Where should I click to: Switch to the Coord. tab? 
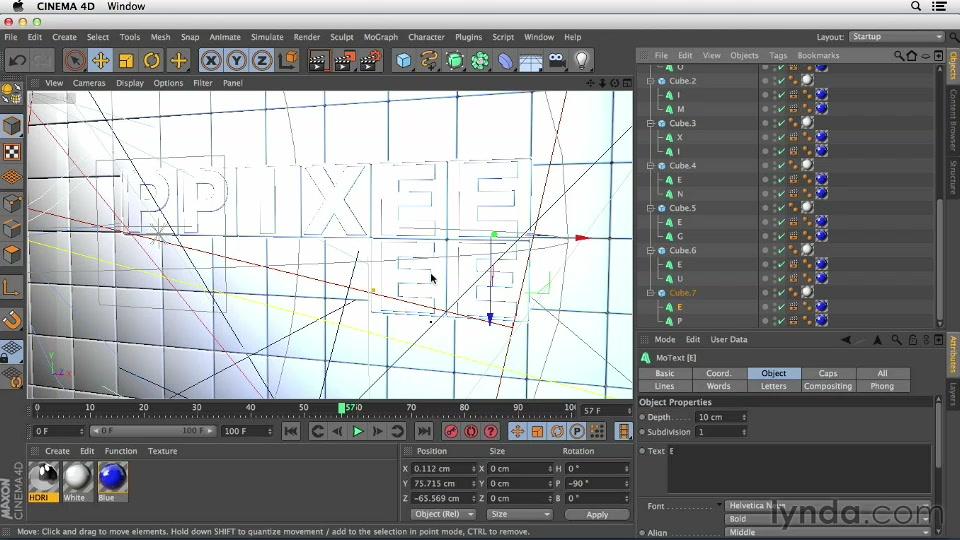(x=719, y=373)
